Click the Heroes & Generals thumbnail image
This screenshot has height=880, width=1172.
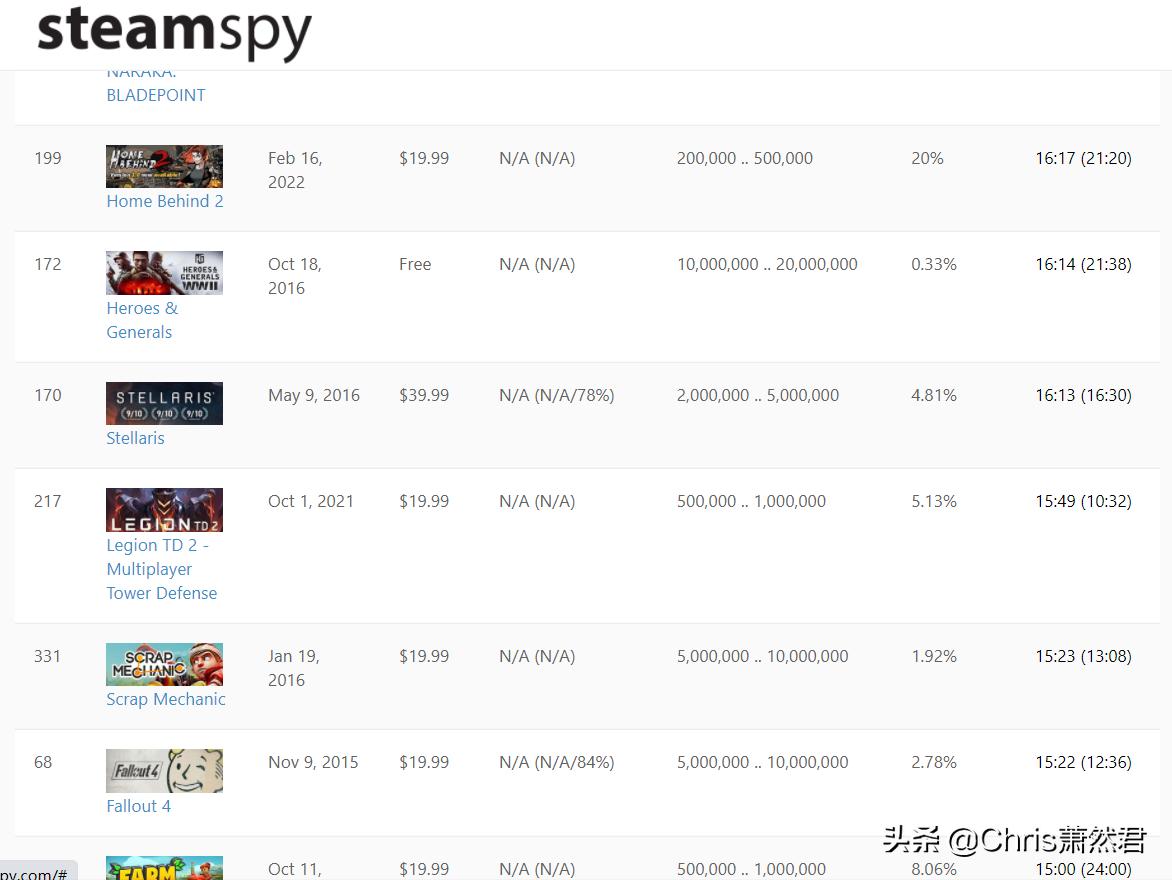(x=164, y=272)
